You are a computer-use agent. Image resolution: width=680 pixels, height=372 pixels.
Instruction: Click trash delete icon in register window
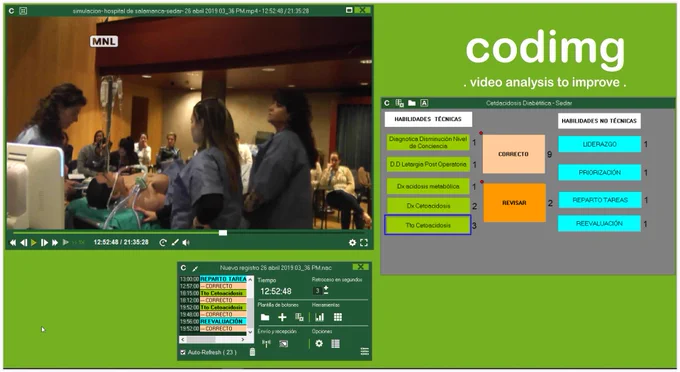pos(252,352)
